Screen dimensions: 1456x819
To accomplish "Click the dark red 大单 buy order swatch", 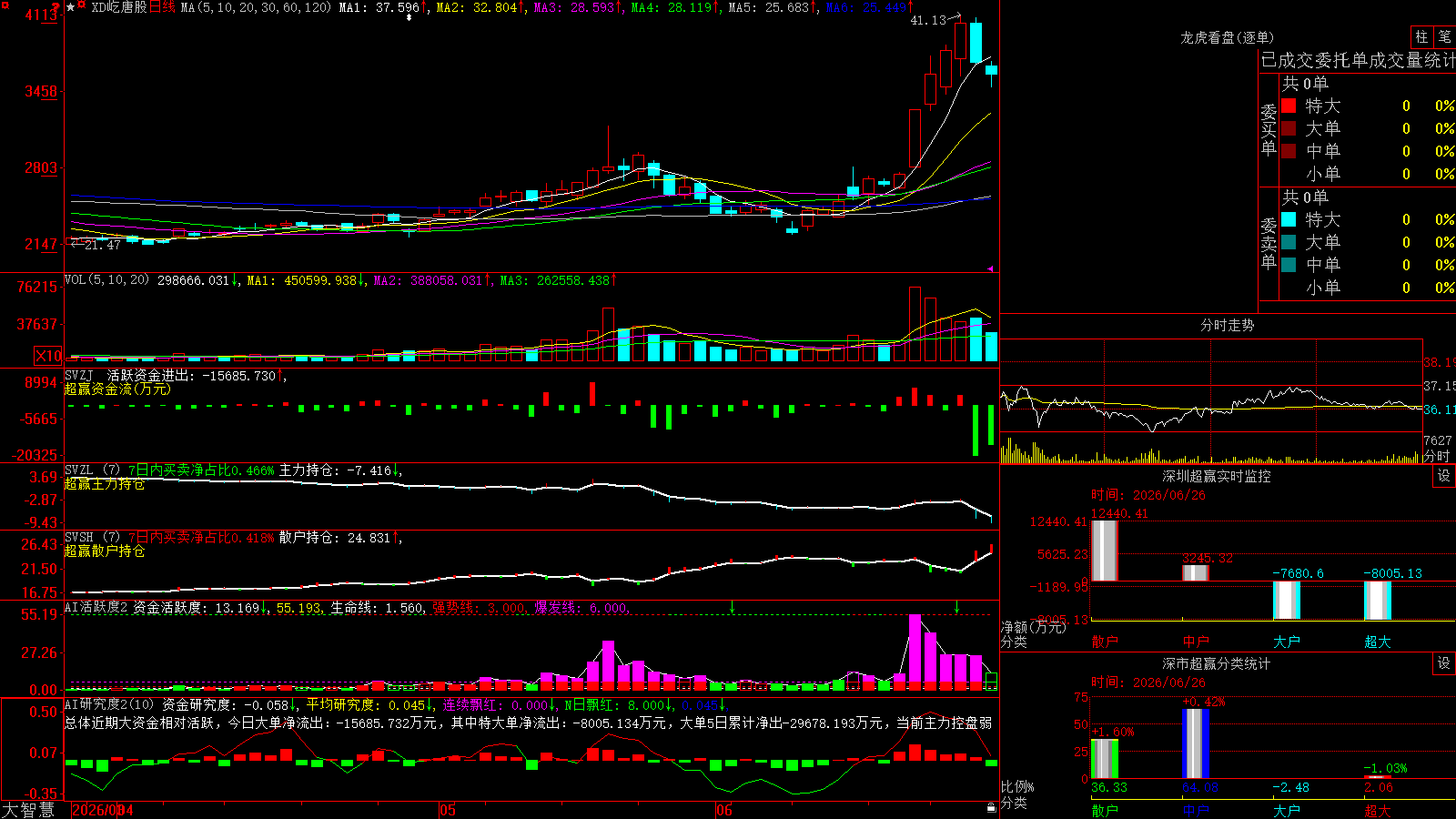I will [1289, 128].
